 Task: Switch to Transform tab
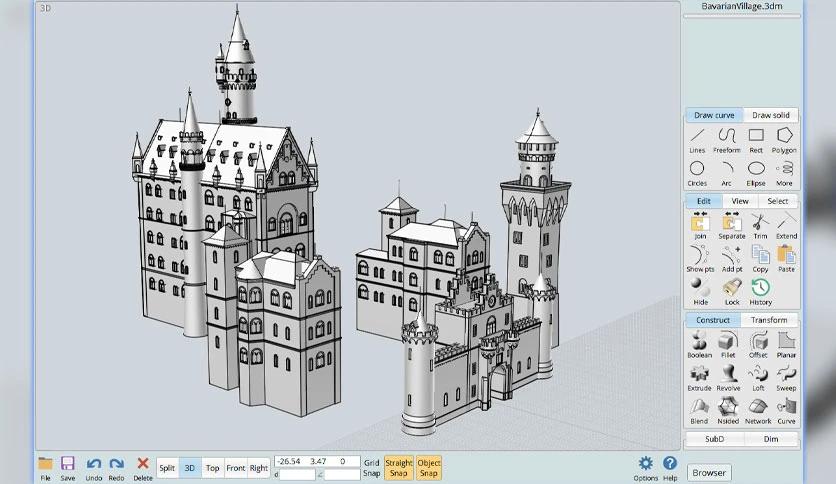coord(769,320)
